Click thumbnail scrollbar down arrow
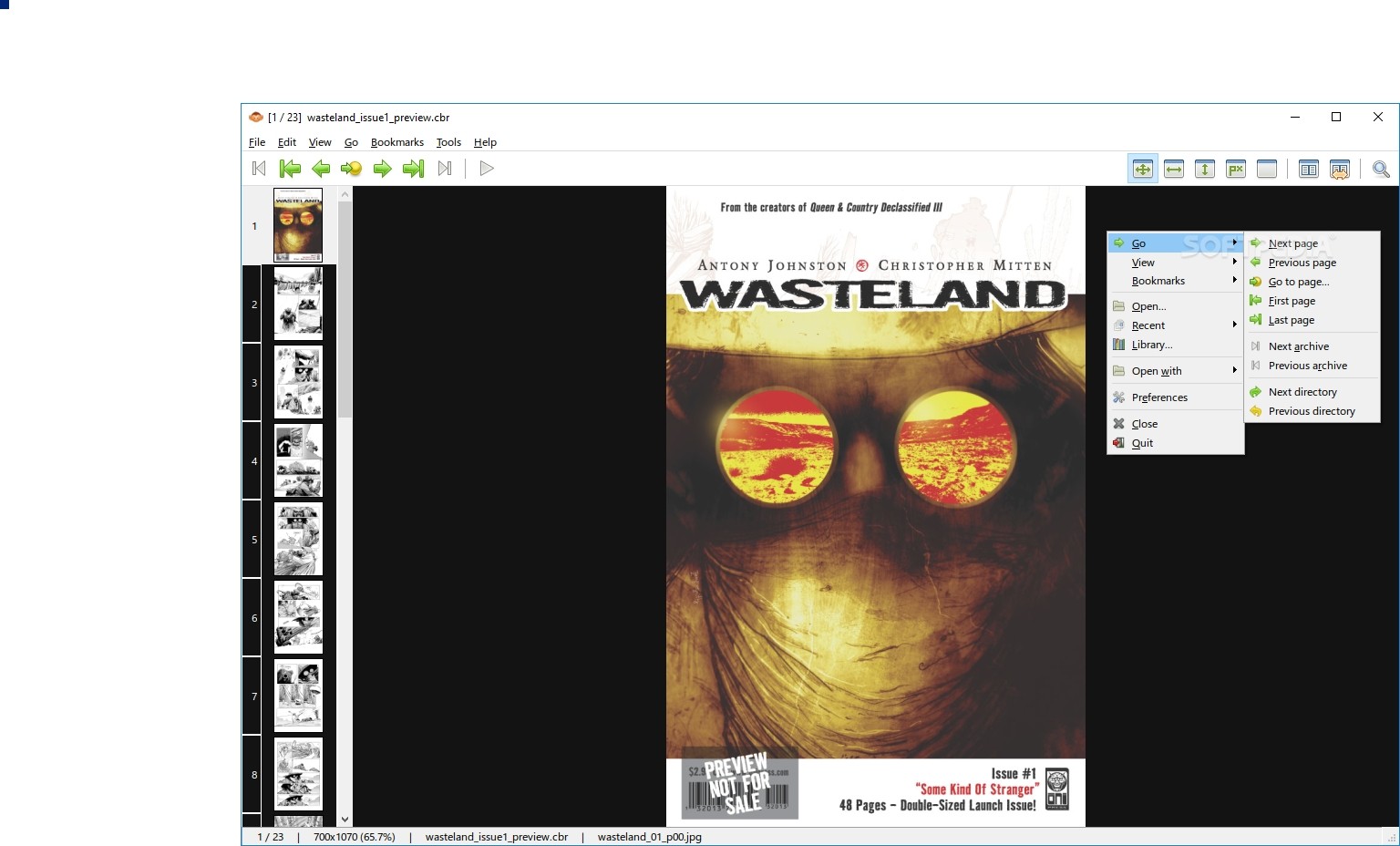The height and width of the screenshot is (846, 1400). click(345, 820)
